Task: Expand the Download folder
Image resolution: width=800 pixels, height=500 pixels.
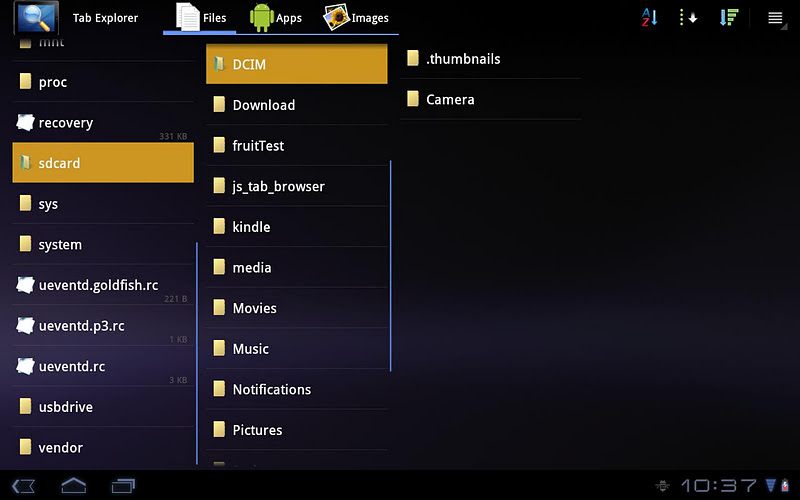Action: click(x=297, y=105)
